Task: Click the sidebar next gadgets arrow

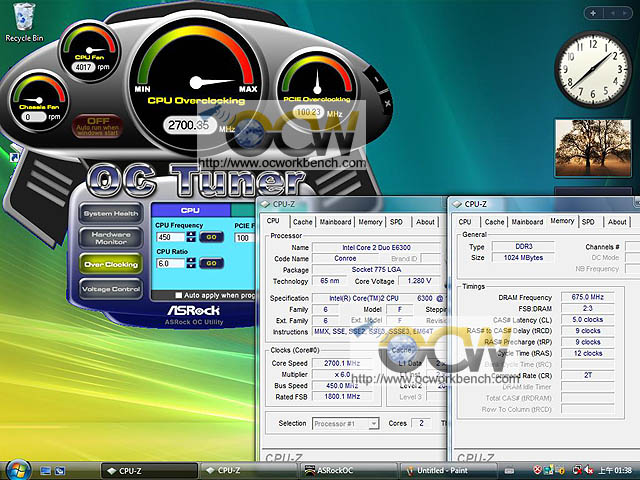Action: 624,13
